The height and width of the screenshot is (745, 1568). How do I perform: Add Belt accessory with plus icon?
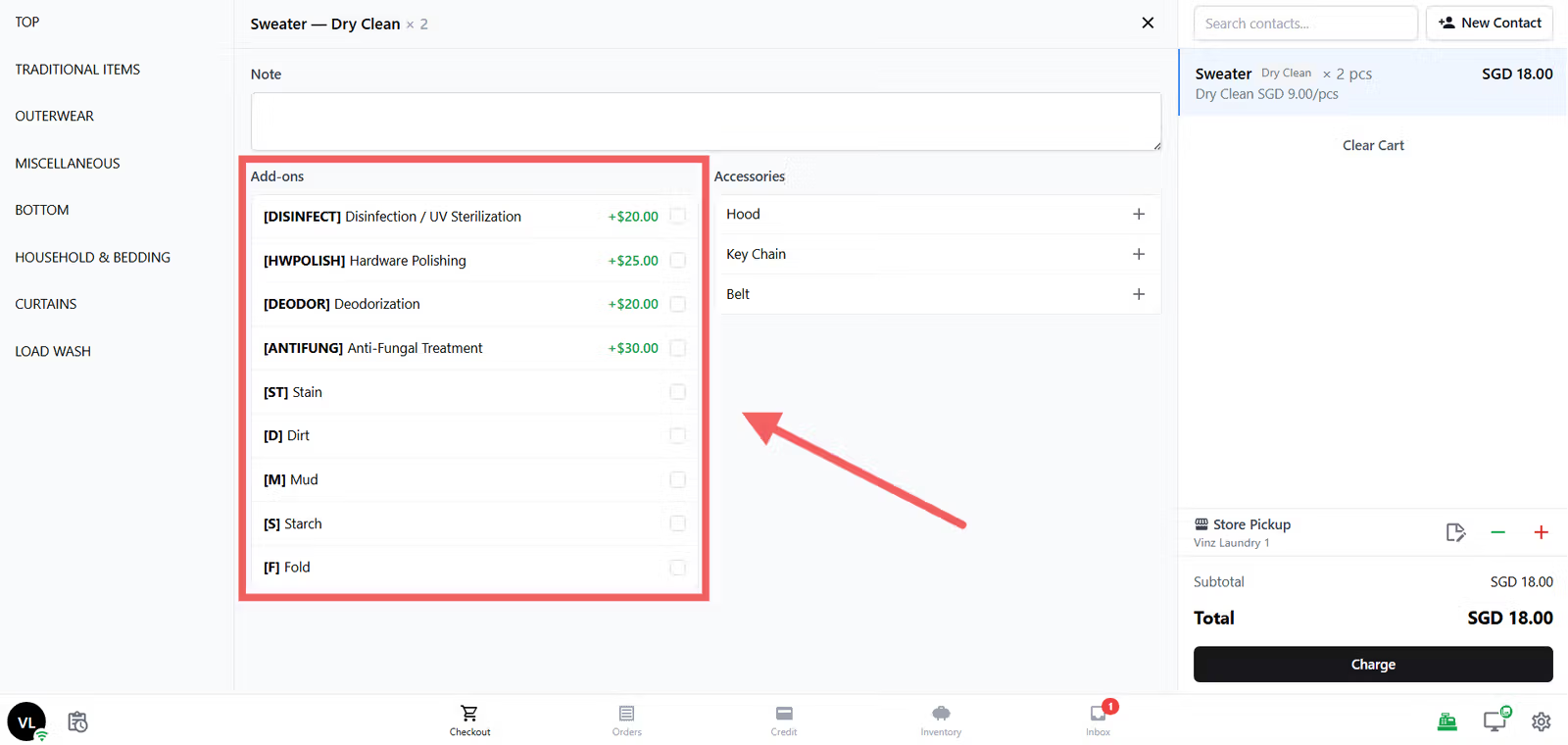(1139, 294)
